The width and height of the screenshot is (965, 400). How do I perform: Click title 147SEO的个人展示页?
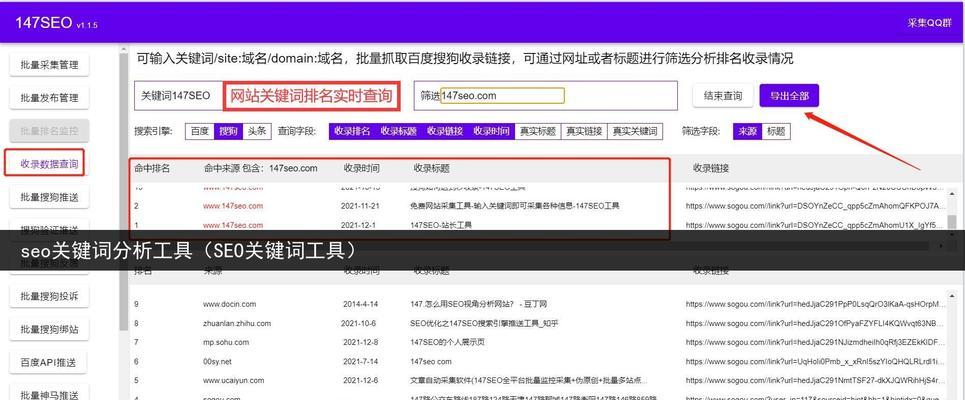(x=447, y=342)
